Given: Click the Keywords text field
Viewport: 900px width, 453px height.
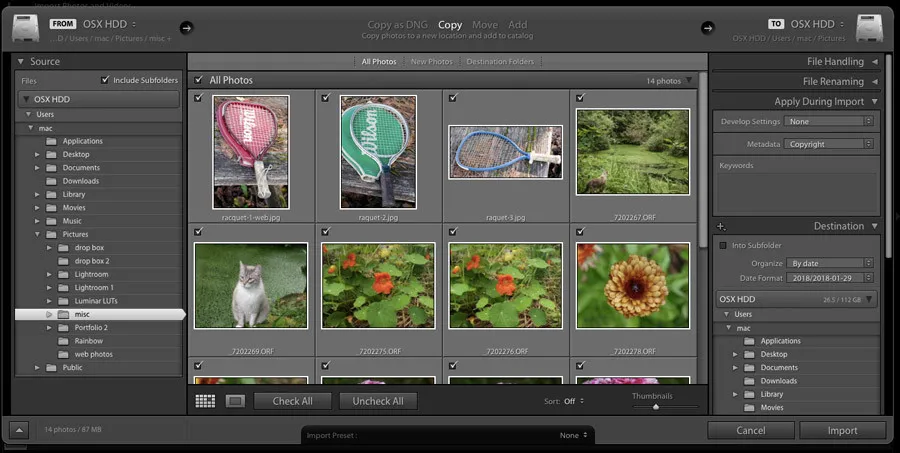Looking at the screenshot, I should click(x=796, y=190).
